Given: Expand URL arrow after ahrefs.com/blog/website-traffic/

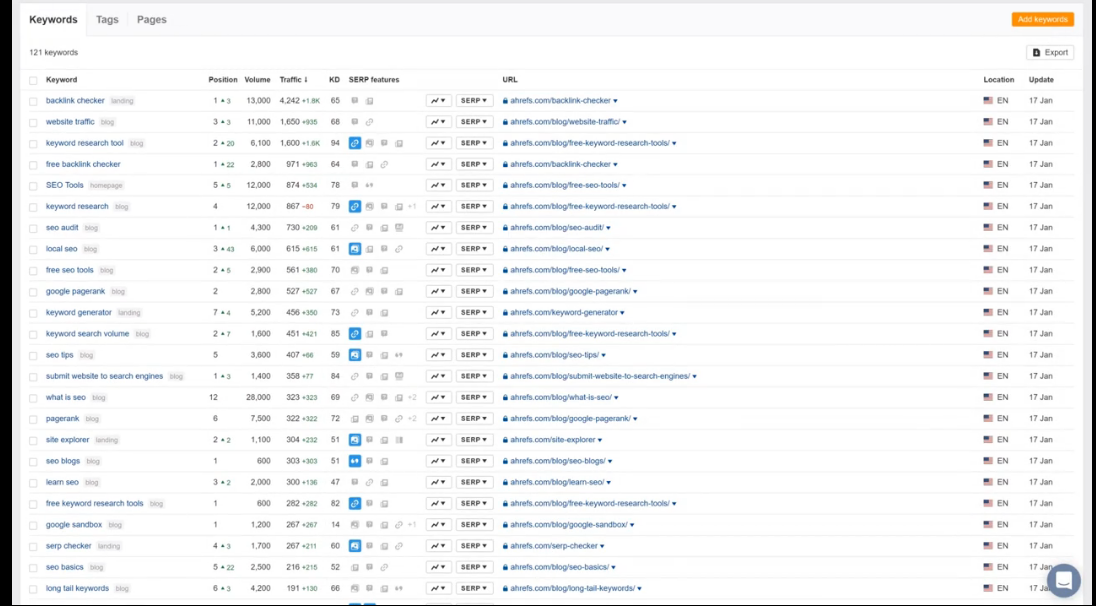Looking at the screenshot, I should [624, 122].
